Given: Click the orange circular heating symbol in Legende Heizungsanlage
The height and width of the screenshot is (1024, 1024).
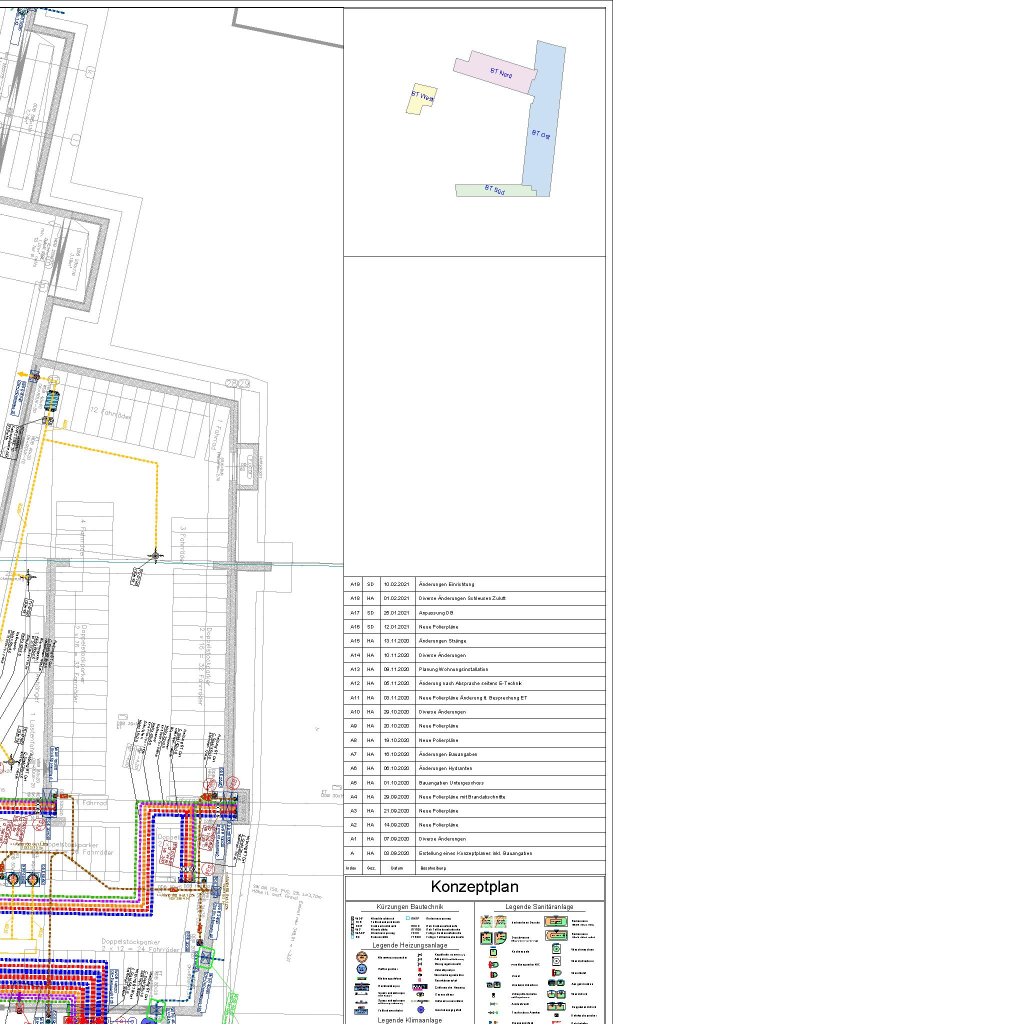Looking at the screenshot, I should coord(360,956).
